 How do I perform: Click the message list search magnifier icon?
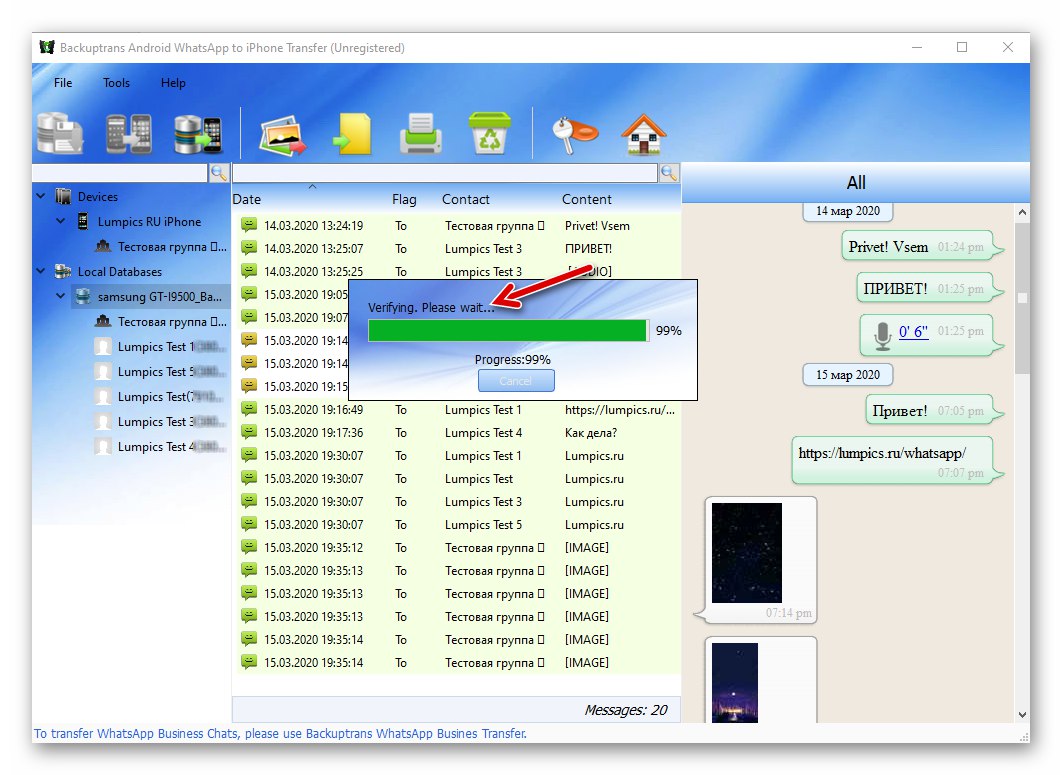(669, 173)
